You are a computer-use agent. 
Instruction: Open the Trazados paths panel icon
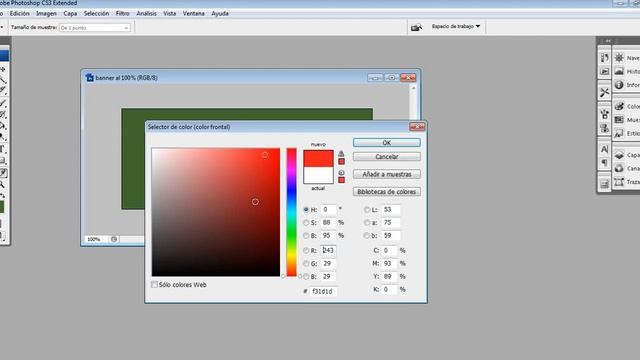point(619,182)
